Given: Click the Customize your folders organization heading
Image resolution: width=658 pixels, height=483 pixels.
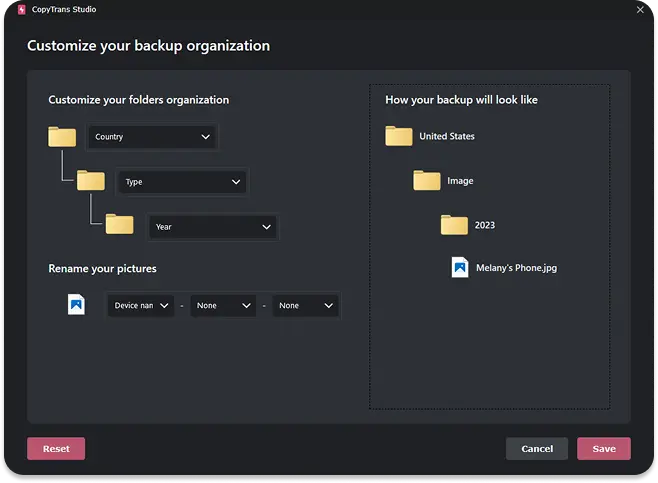Looking at the screenshot, I should (138, 100).
